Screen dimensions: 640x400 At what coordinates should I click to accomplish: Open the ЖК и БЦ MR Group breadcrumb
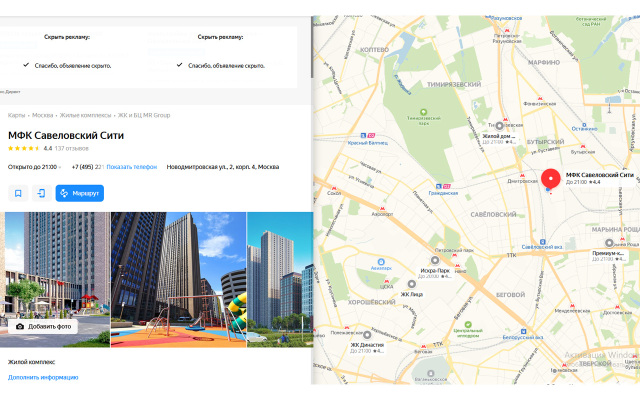point(144,116)
